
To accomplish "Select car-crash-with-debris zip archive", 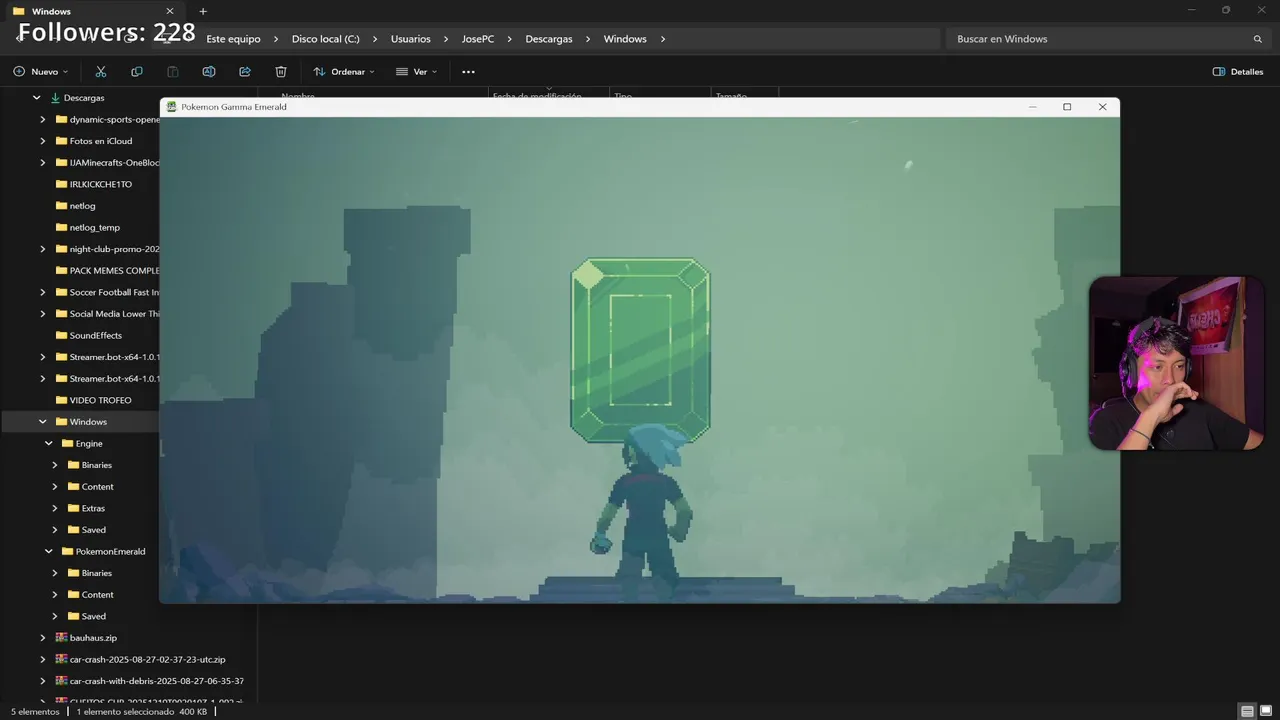I will point(156,681).
